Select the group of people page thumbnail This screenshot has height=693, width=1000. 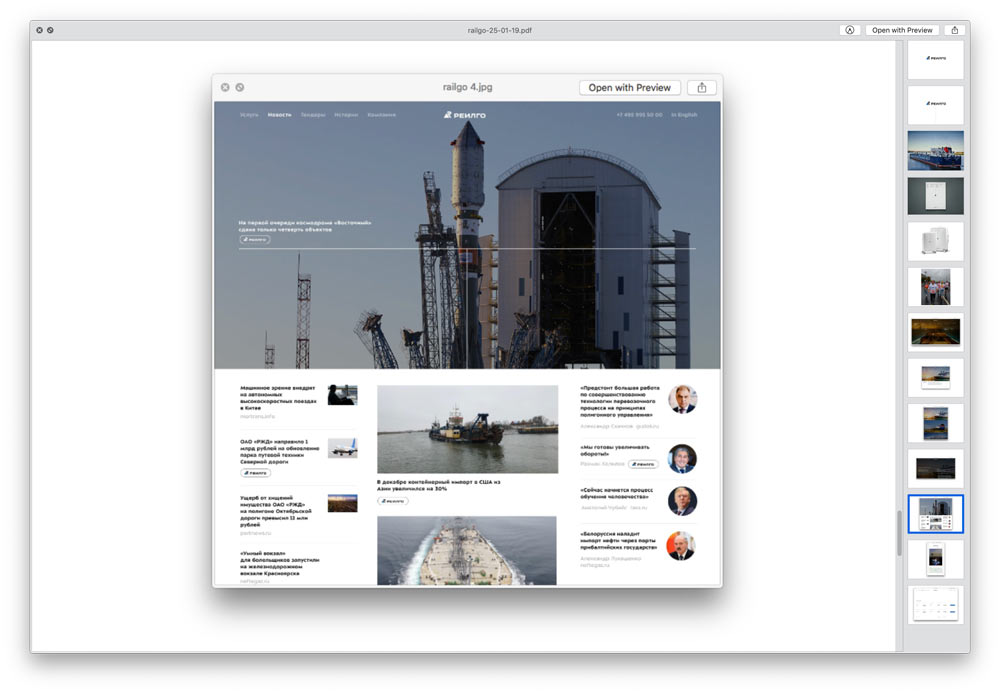(x=935, y=287)
